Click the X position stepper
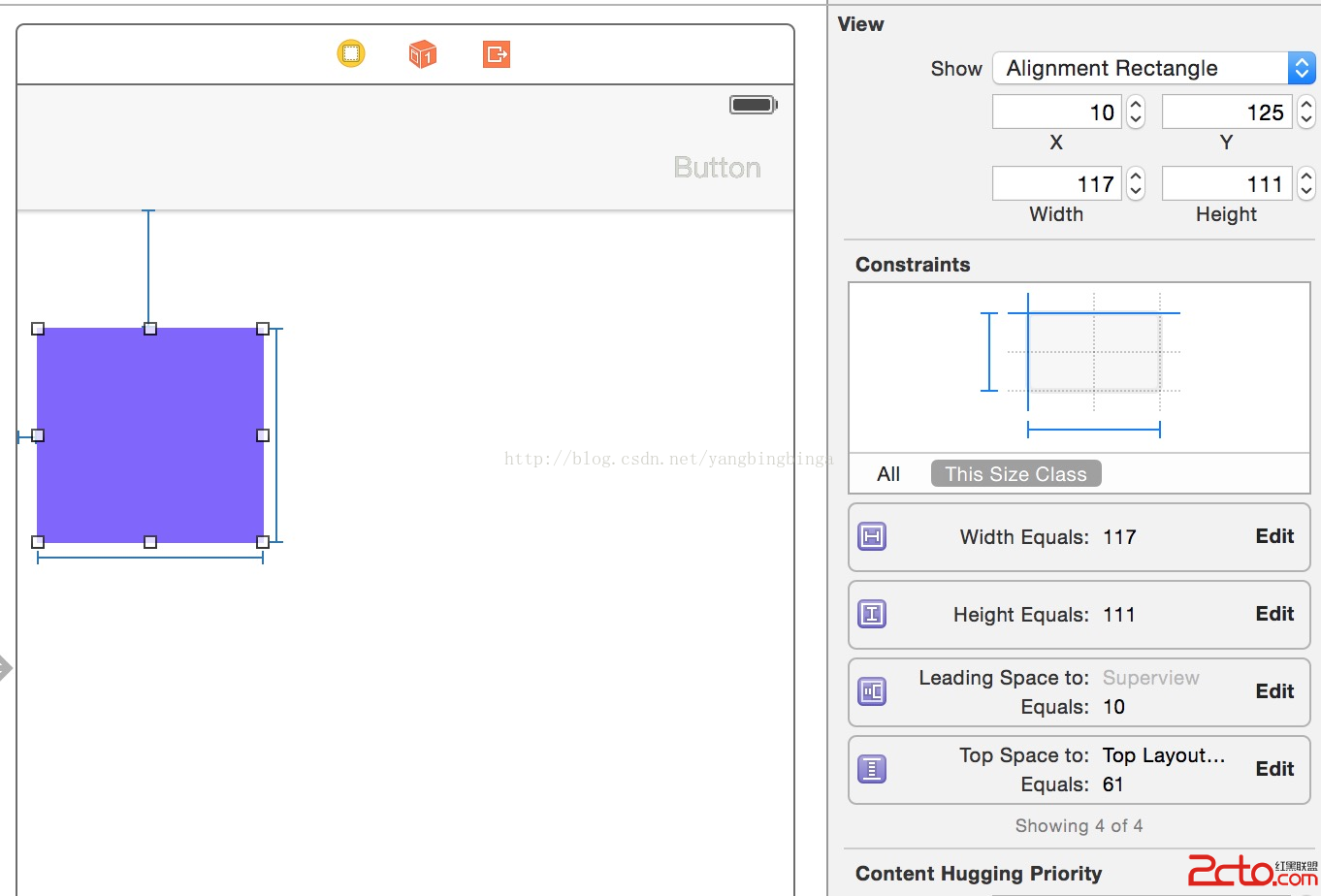Viewport: 1321px width, 896px height. click(1136, 112)
